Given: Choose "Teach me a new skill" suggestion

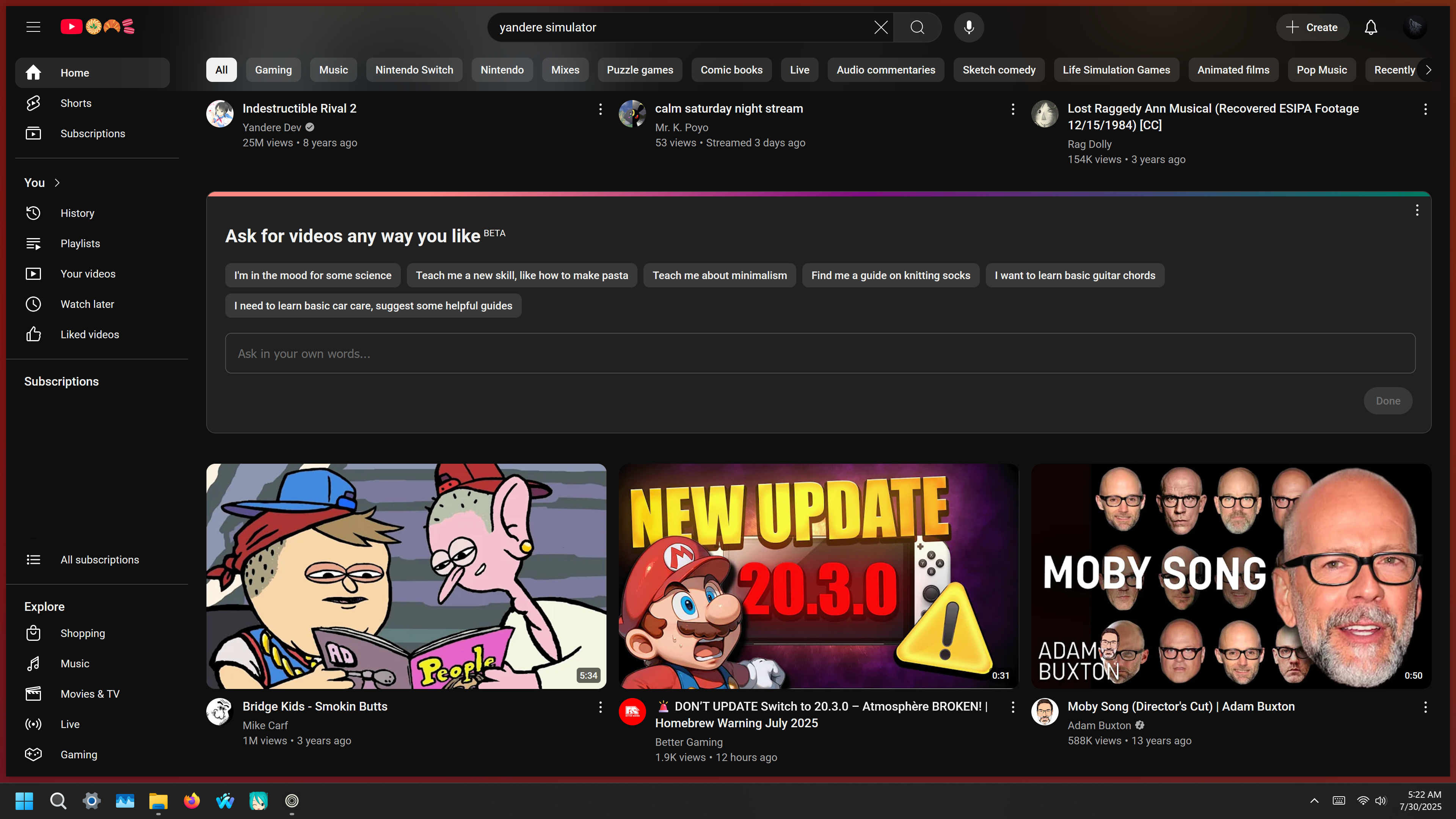Looking at the screenshot, I should tap(522, 275).
